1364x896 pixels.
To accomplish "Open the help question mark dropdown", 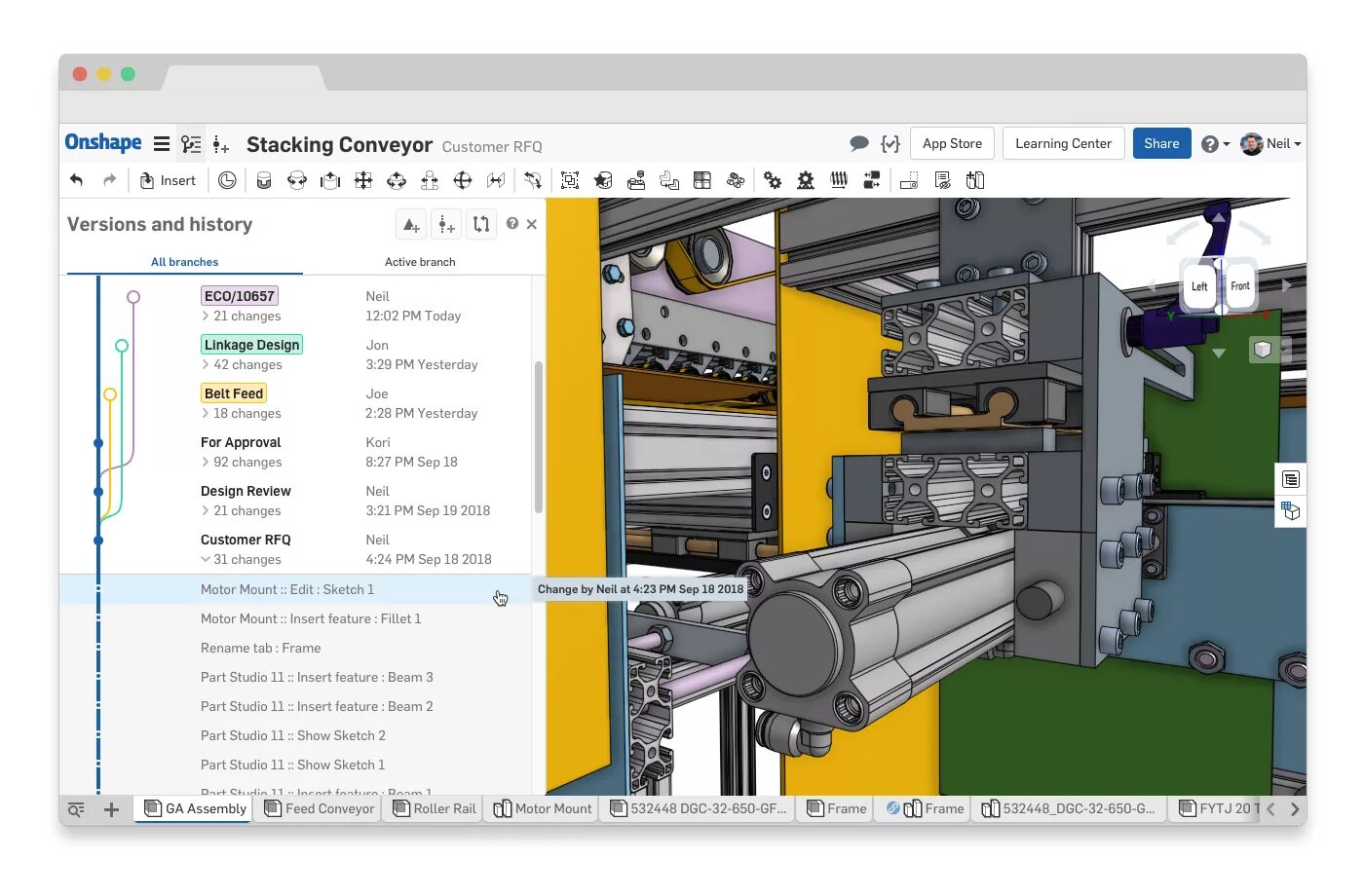I will coord(1215,144).
